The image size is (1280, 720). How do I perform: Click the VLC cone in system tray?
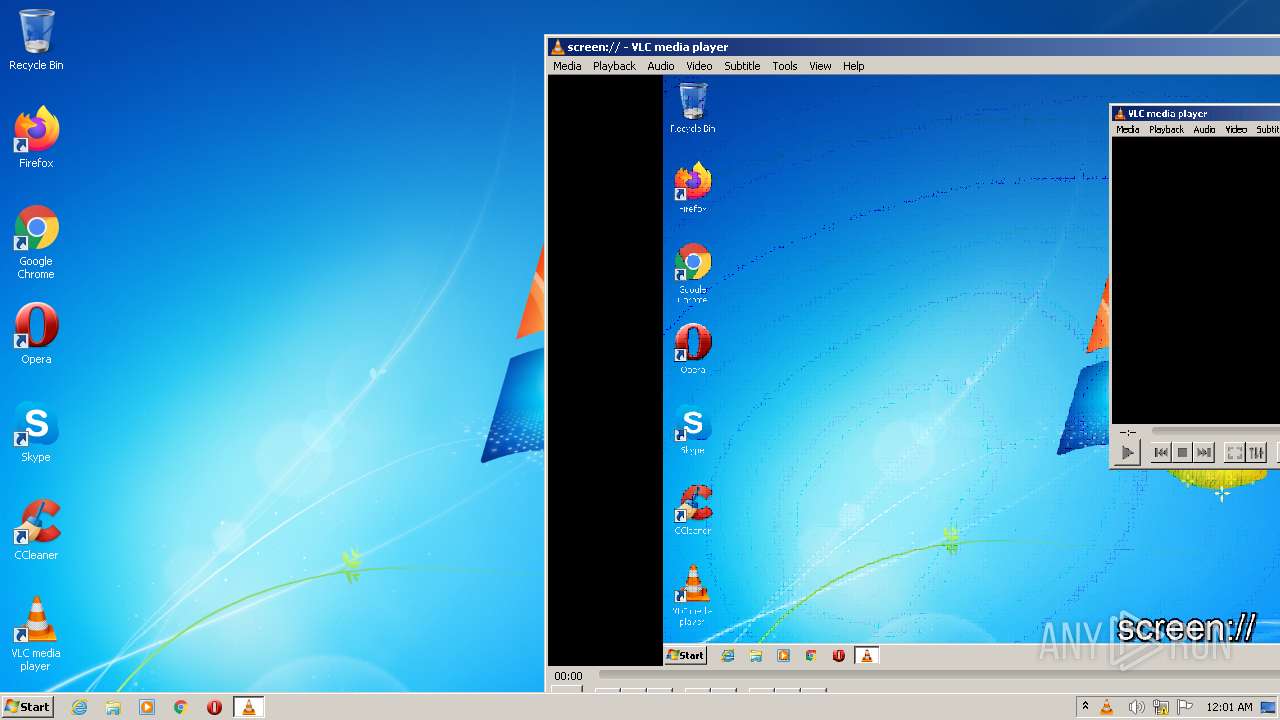click(x=1107, y=707)
